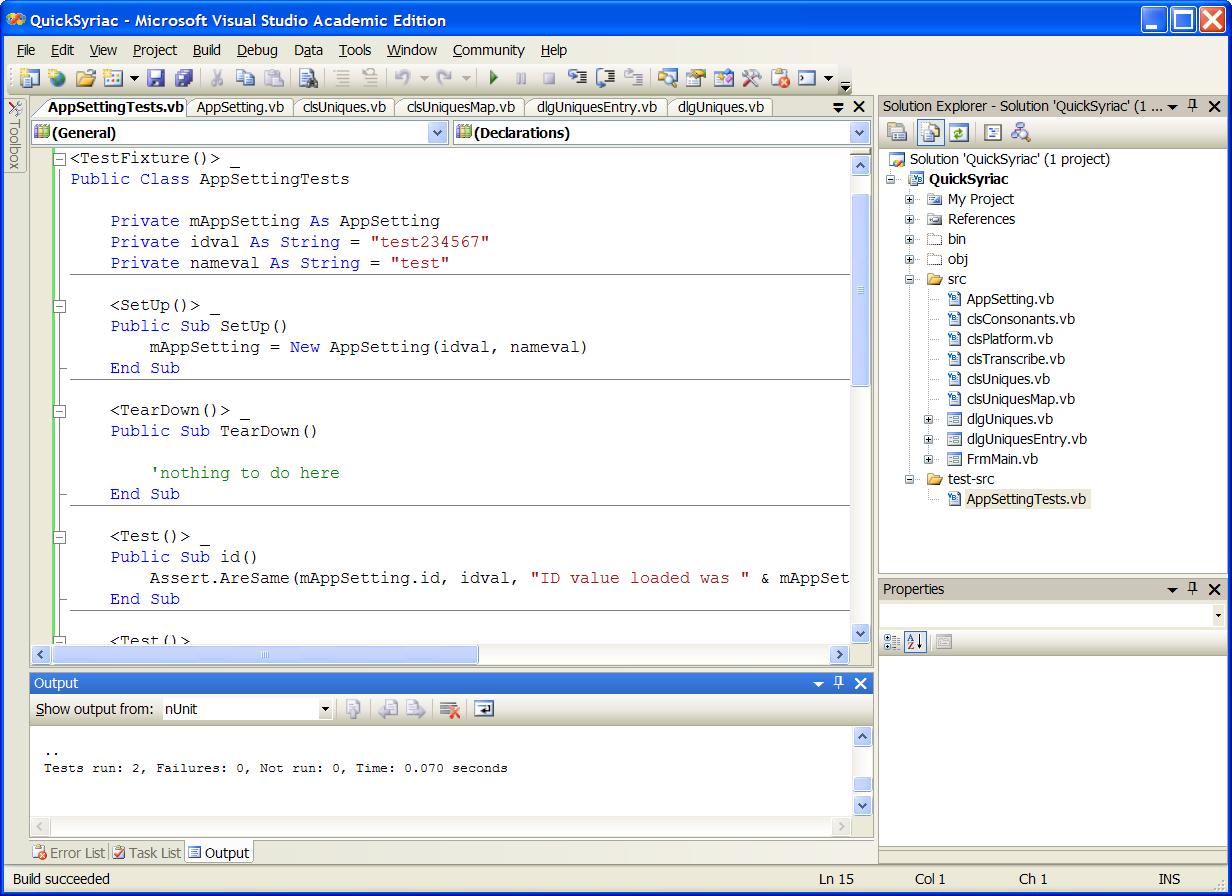Start debugging with the green play icon
Viewport: 1232px width, 896px height.
tap(493, 78)
